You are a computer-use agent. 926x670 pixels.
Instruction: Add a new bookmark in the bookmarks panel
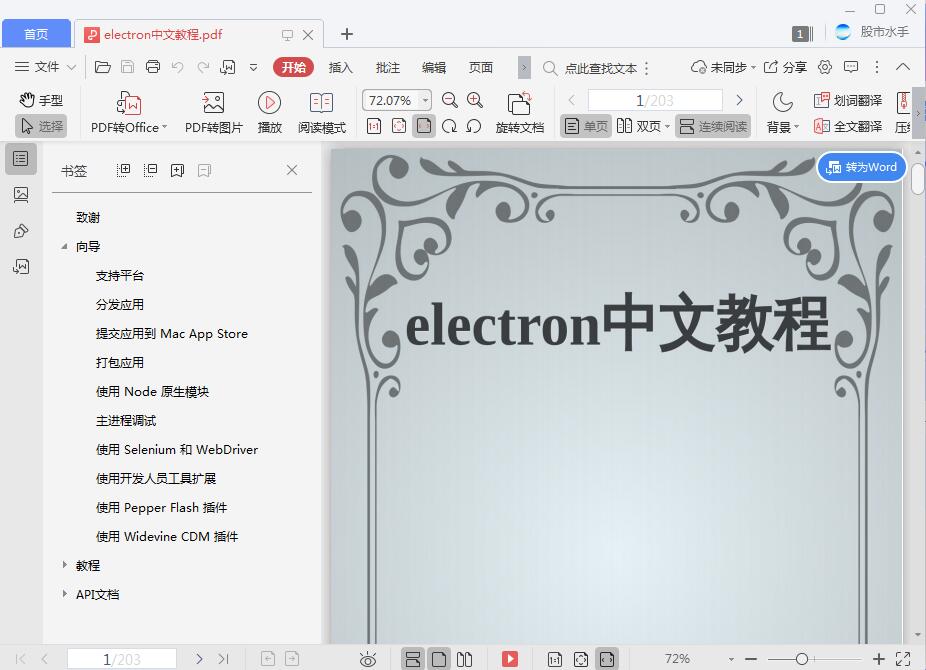point(178,170)
